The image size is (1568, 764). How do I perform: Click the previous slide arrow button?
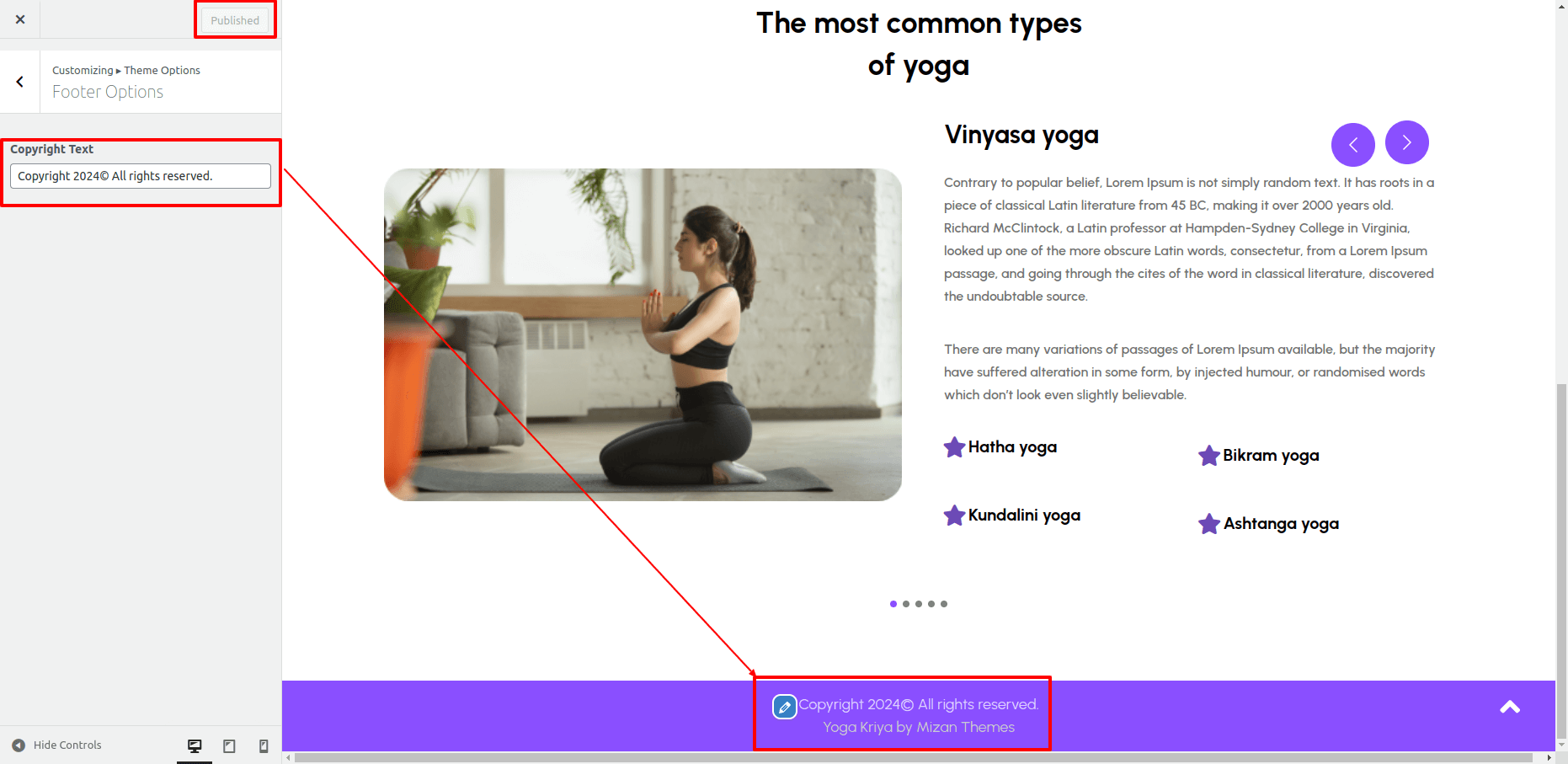pos(1352,145)
